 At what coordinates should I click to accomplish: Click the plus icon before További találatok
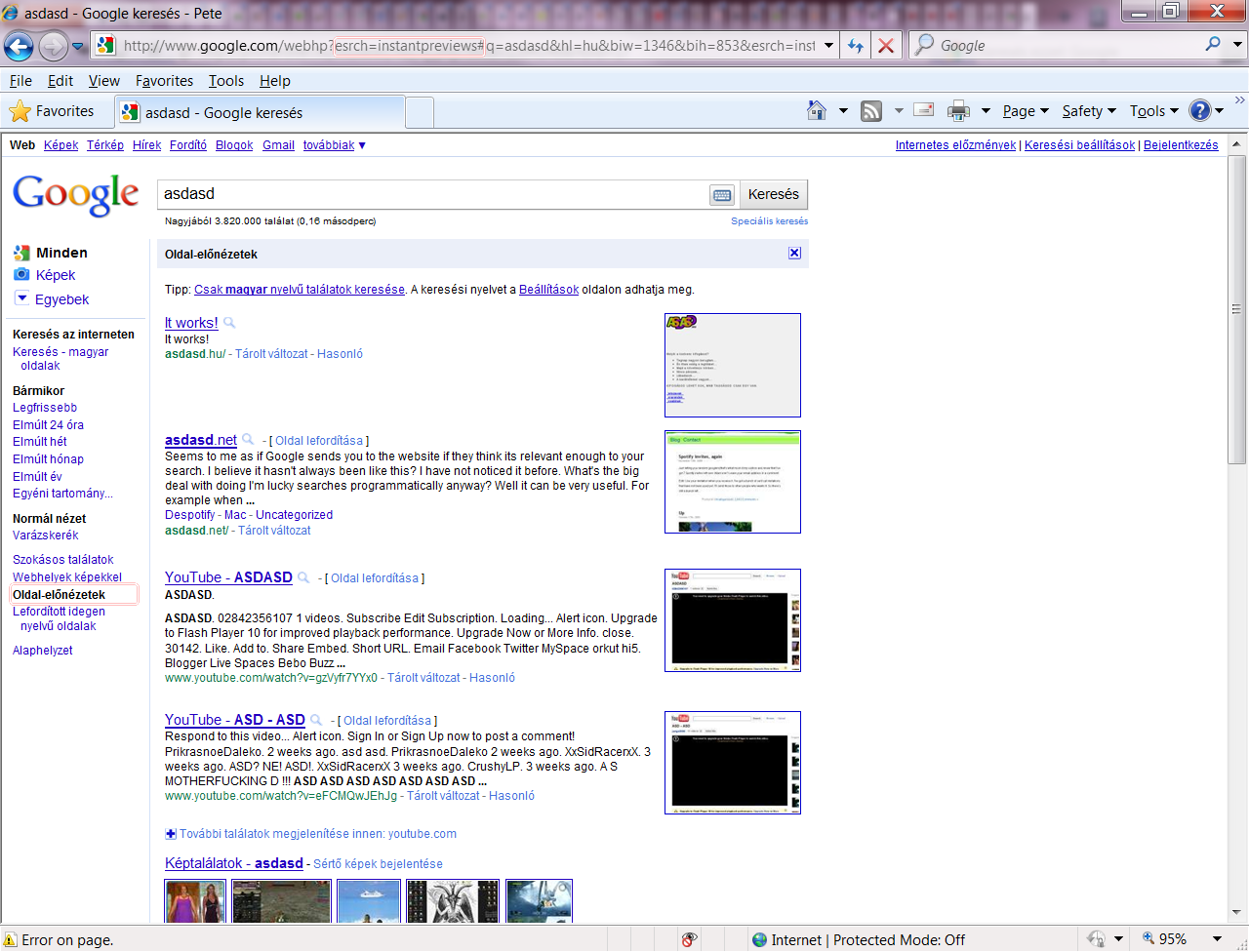[x=171, y=834]
